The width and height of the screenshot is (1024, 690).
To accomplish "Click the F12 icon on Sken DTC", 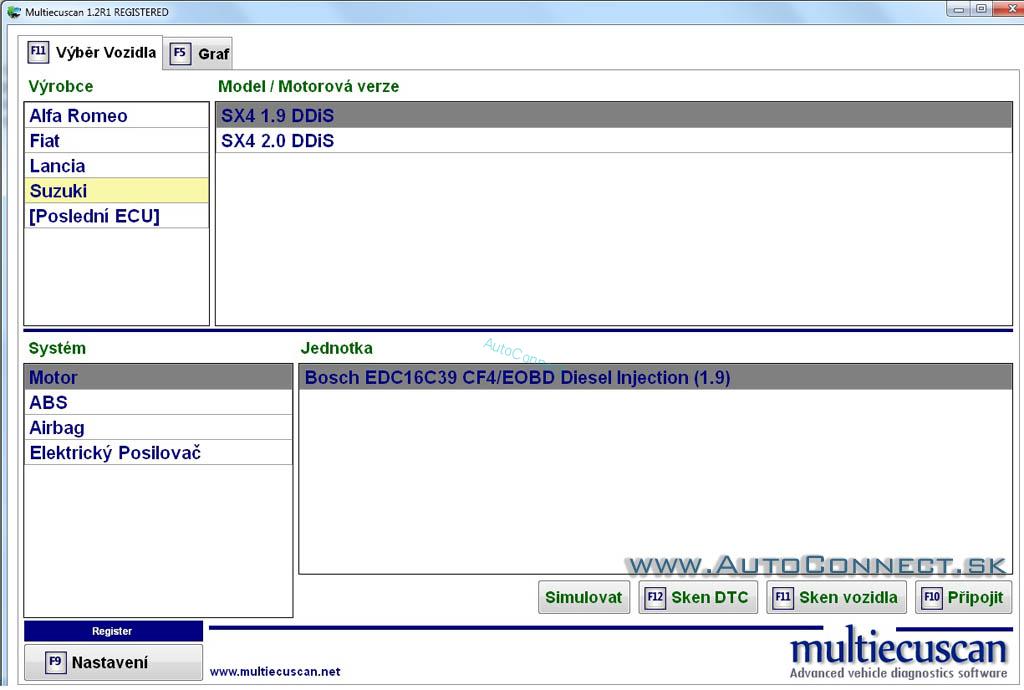I will tap(655, 597).
